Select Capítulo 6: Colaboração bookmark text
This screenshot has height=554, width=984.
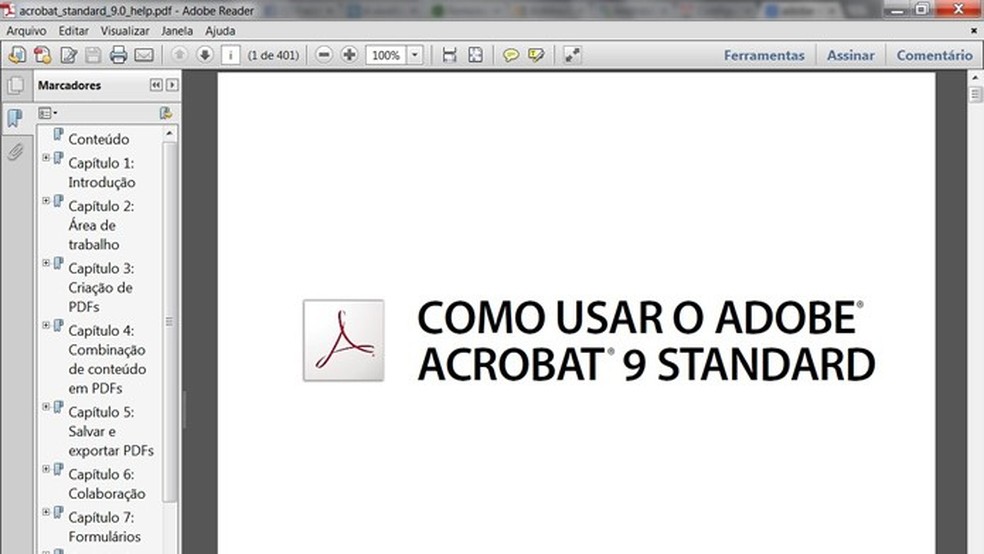coord(107,484)
